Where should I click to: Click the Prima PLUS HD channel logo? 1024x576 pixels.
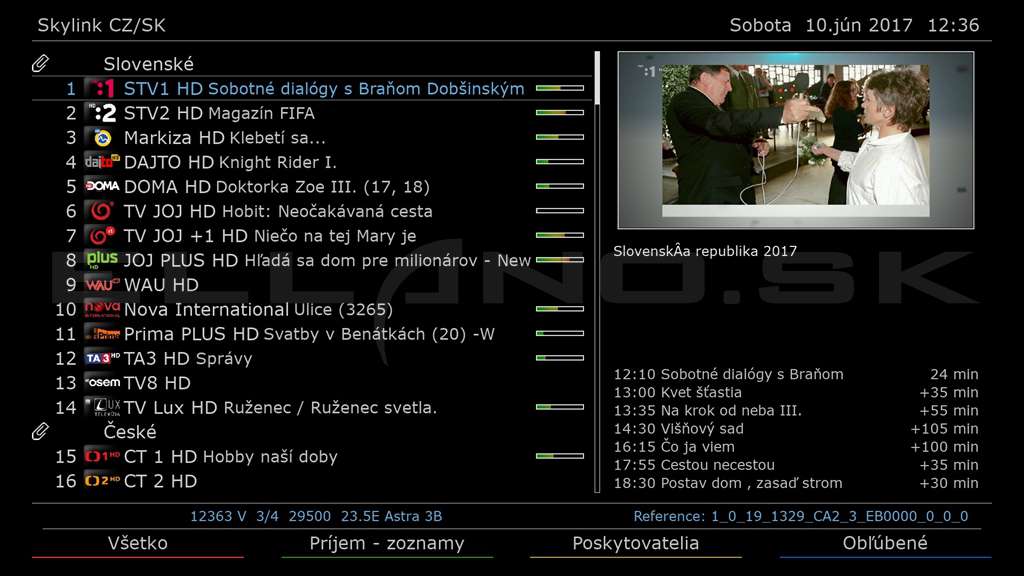click(102, 334)
